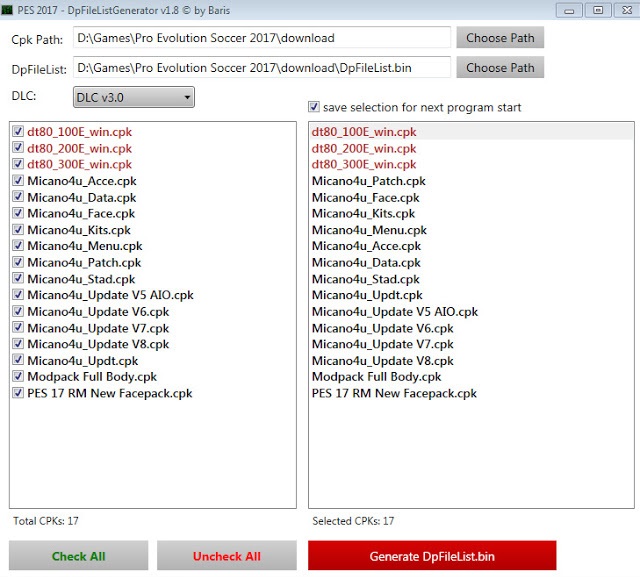Toggle Micano4u_Face.cpk checkbox

click(x=18, y=213)
